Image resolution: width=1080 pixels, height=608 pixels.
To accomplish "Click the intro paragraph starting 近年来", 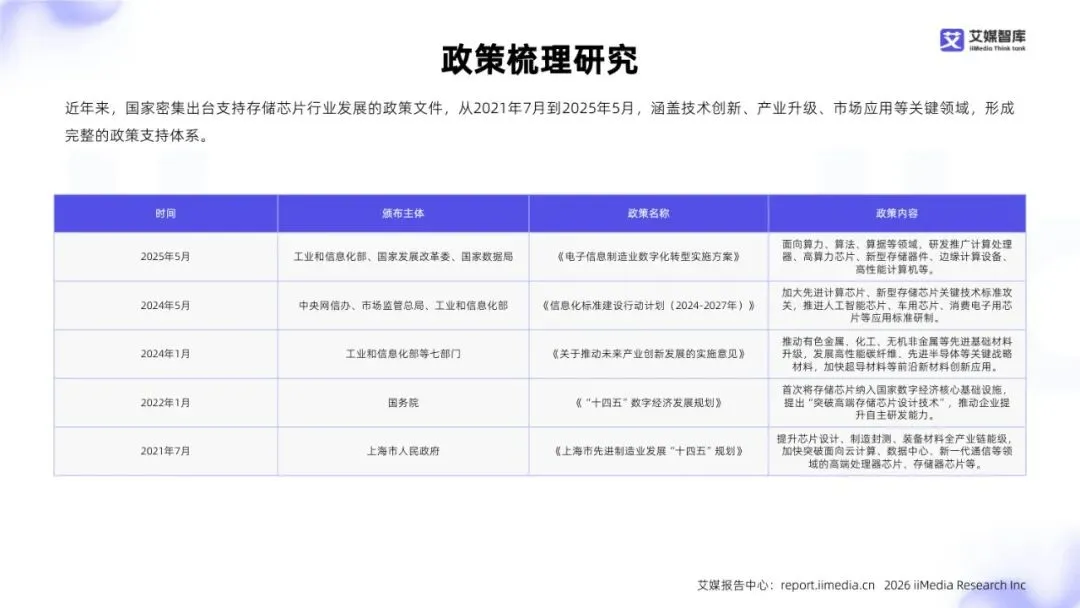I will pos(539,122).
